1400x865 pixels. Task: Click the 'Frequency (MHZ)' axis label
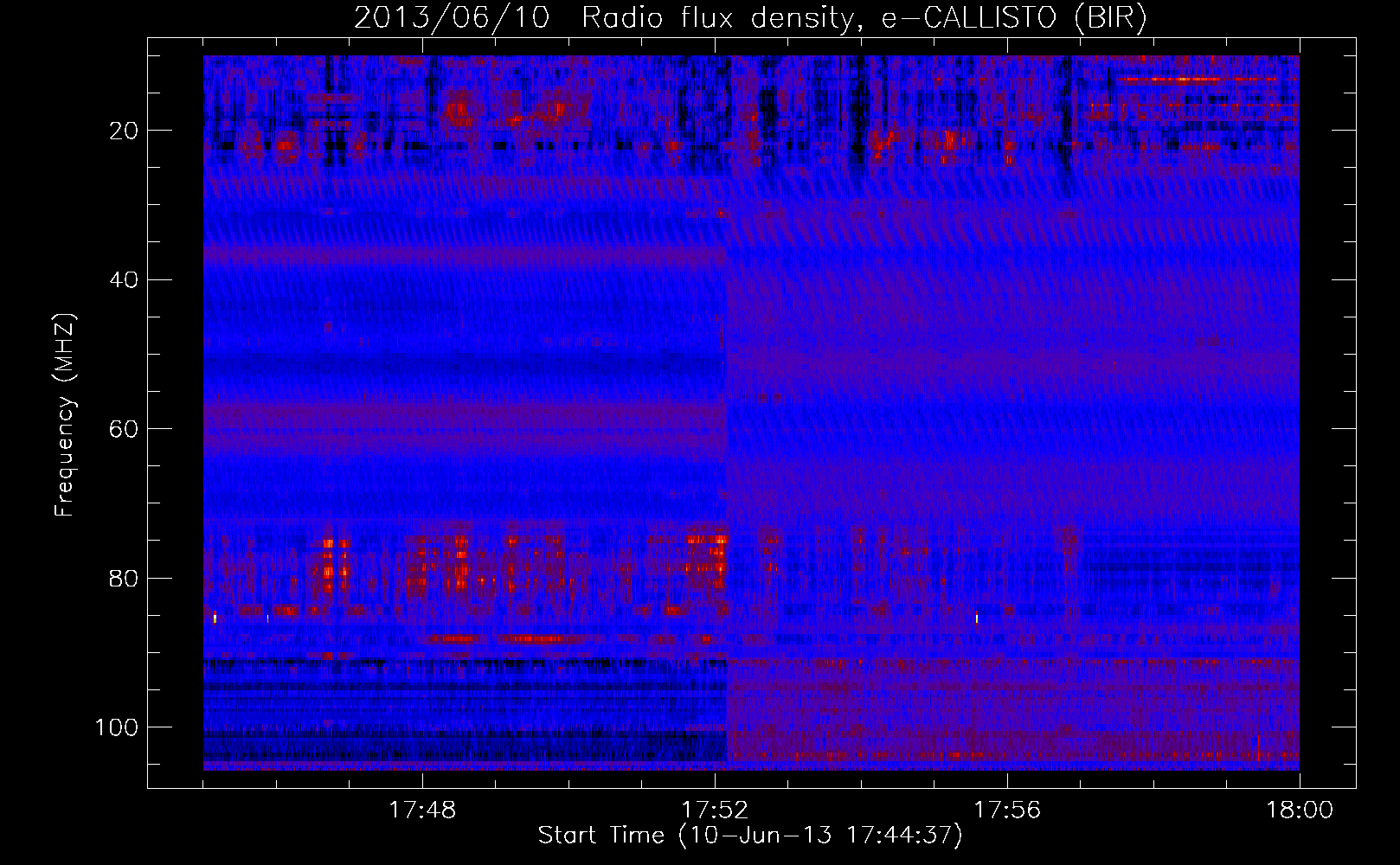click(x=65, y=414)
